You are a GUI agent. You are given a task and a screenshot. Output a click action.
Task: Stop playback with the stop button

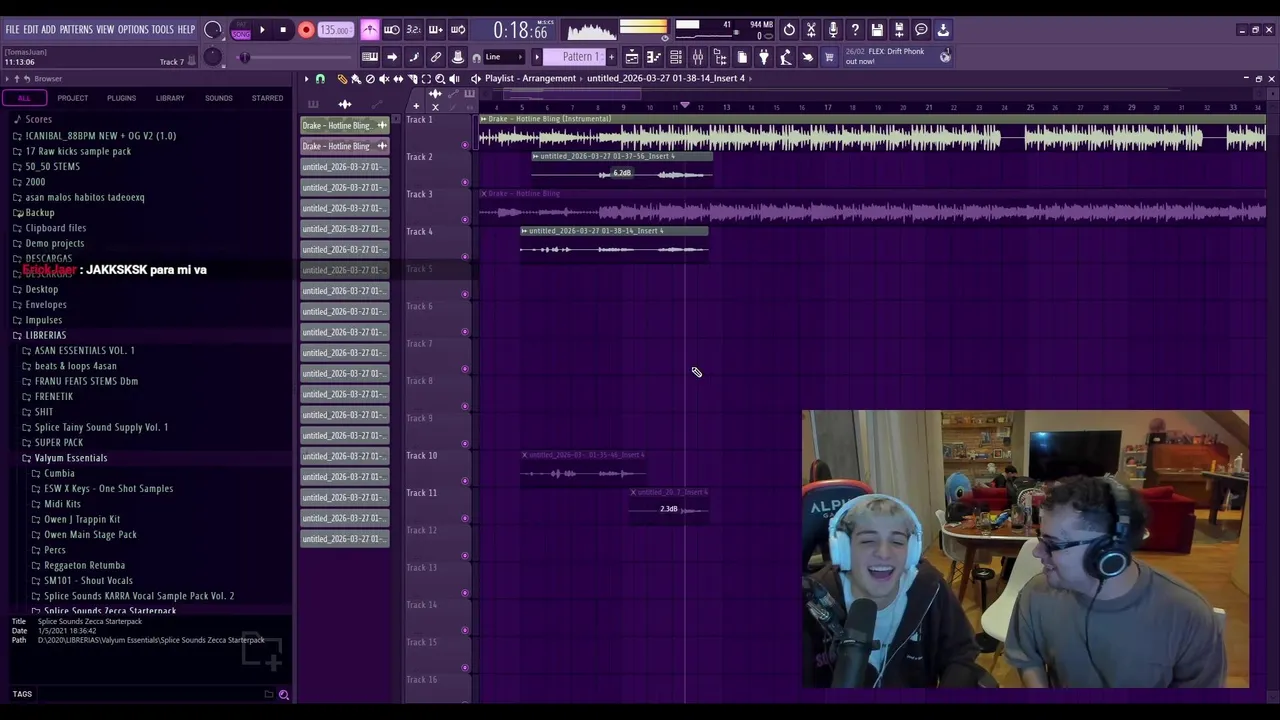[x=283, y=30]
